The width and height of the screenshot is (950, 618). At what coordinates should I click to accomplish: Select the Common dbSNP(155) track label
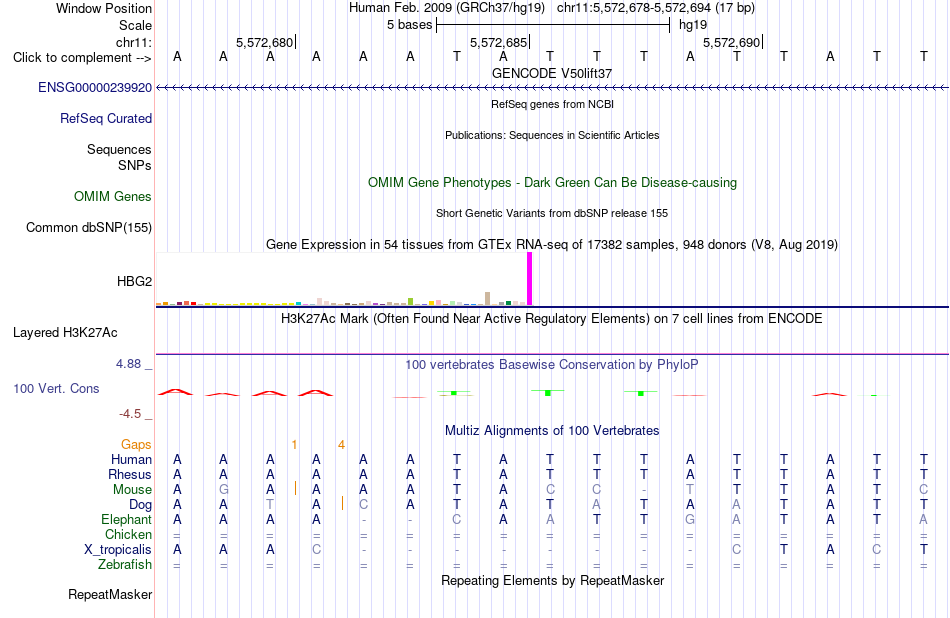(x=88, y=227)
